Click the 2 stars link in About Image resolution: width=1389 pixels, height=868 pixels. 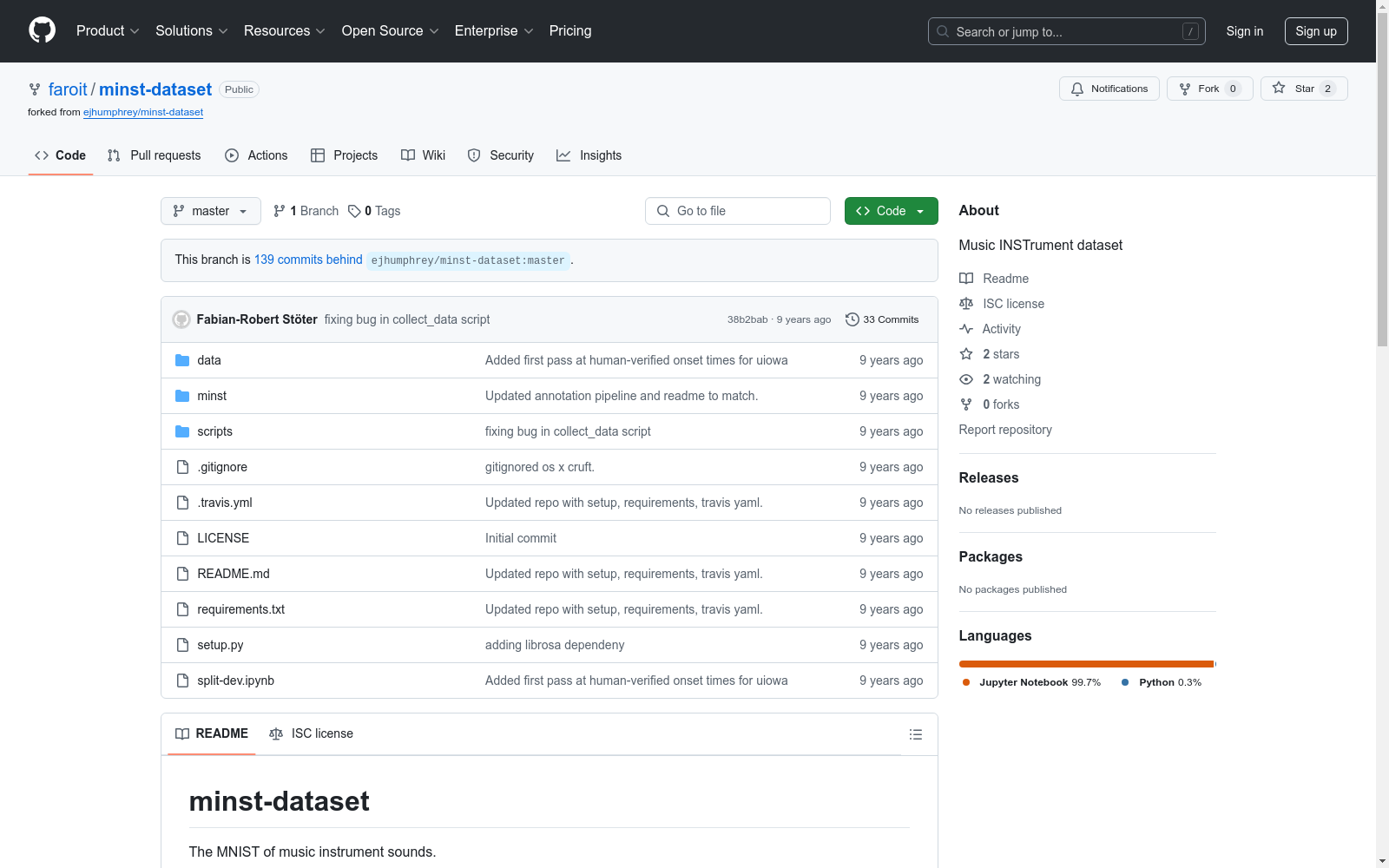(x=1001, y=354)
